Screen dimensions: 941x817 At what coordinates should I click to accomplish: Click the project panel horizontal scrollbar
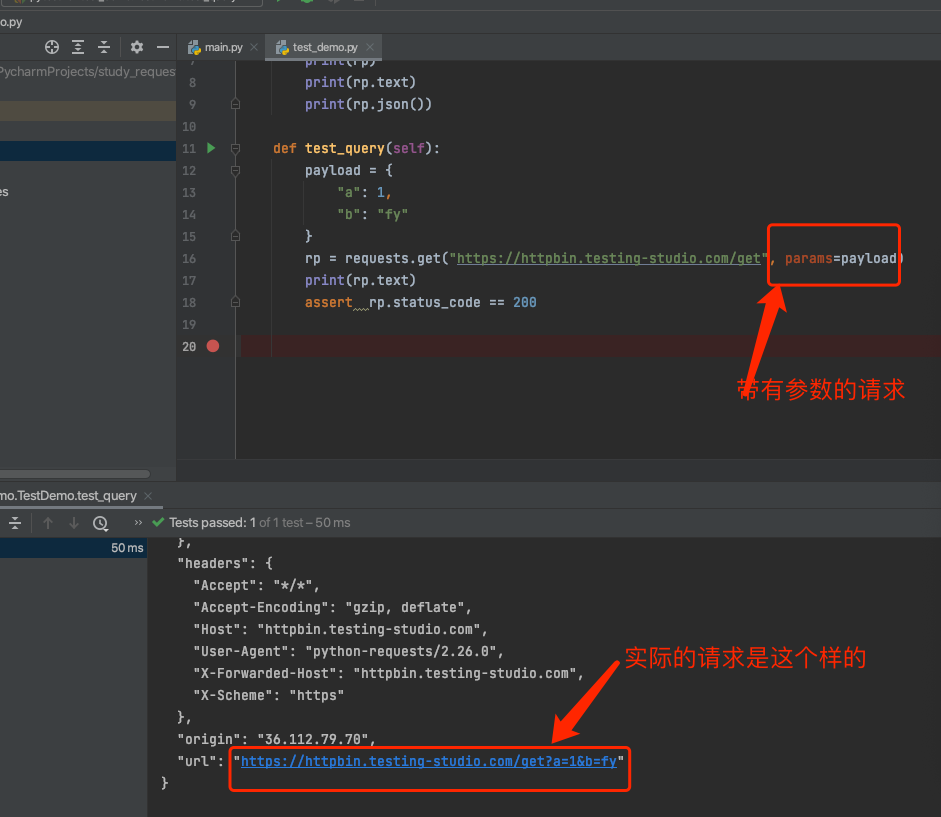74,474
